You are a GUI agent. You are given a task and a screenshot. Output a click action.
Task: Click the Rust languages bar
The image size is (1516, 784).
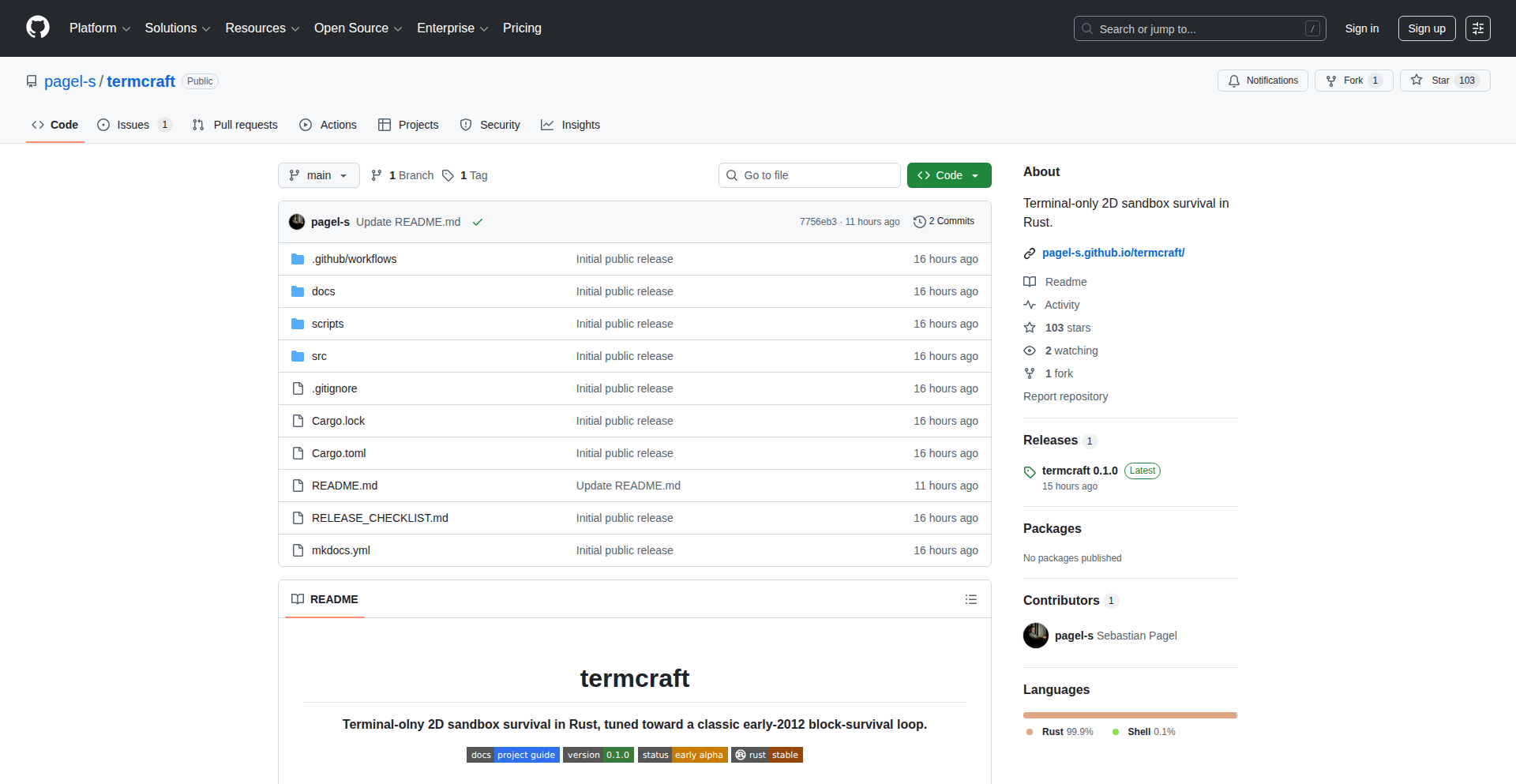(1129, 715)
